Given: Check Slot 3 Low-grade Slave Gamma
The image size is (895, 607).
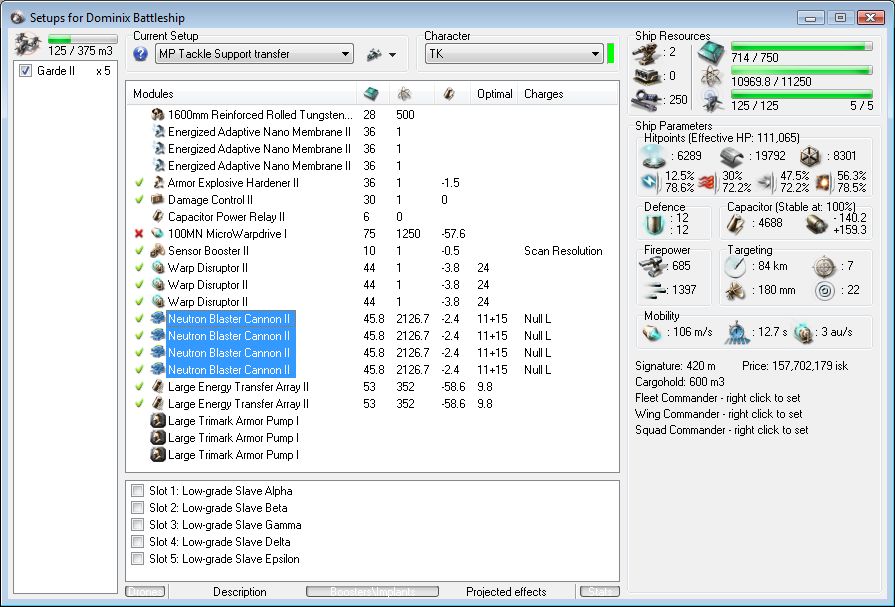Looking at the screenshot, I should coord(137,525).
